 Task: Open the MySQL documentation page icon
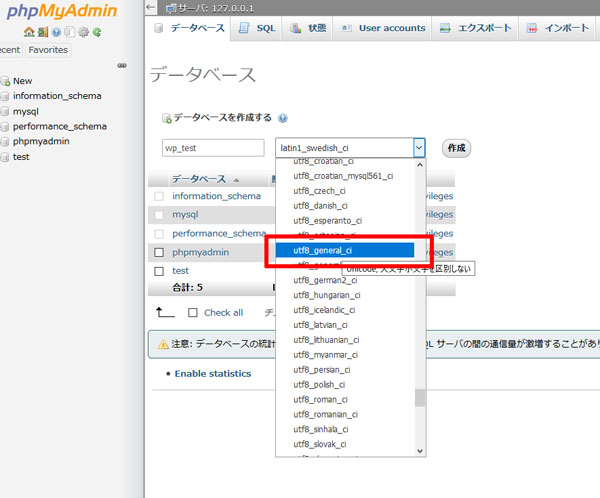(x=70, y=32)
